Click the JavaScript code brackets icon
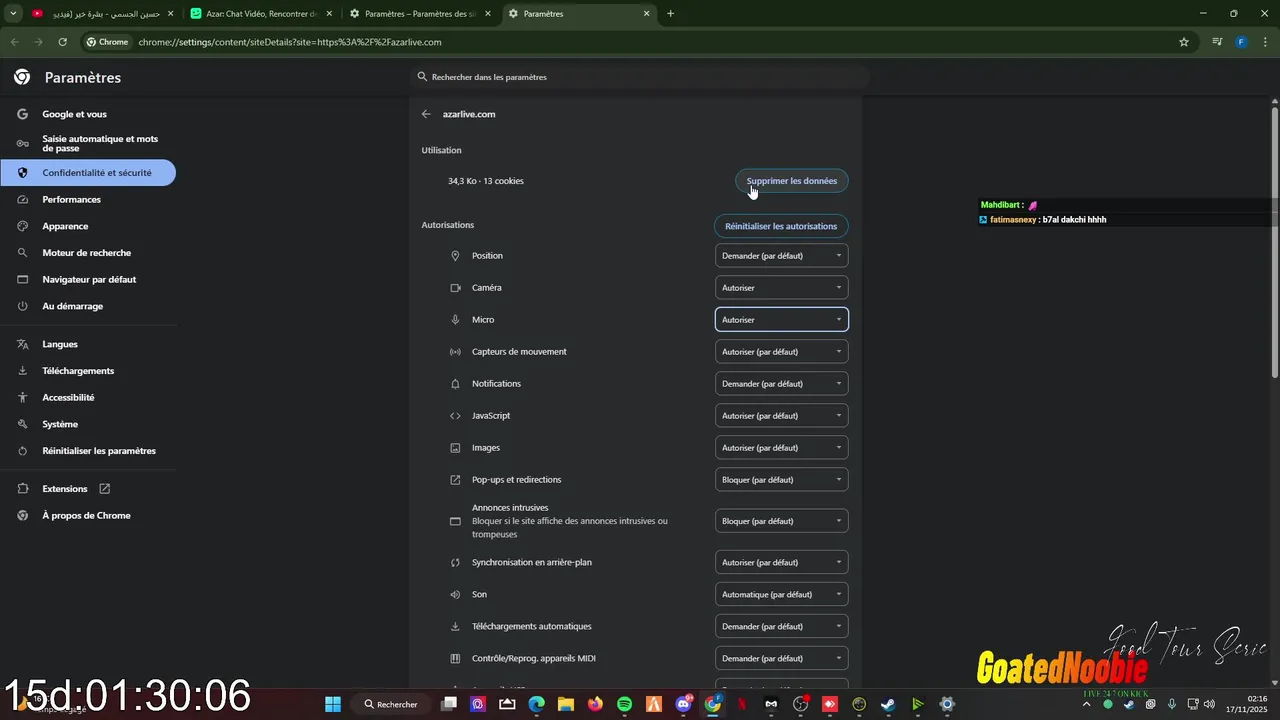 455,416
